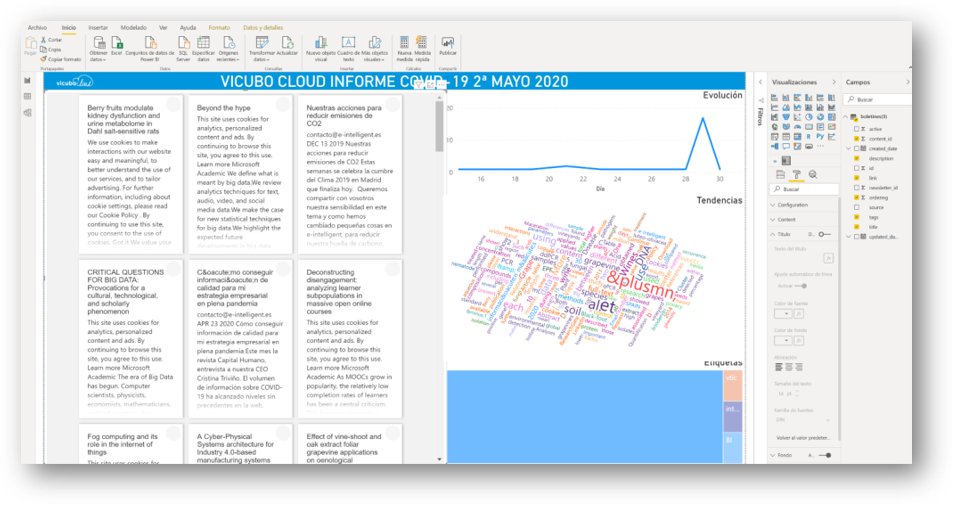The image size is (953, 505).
Task: Uncheck the content_id field checkbox
Action: pos(856,139)
